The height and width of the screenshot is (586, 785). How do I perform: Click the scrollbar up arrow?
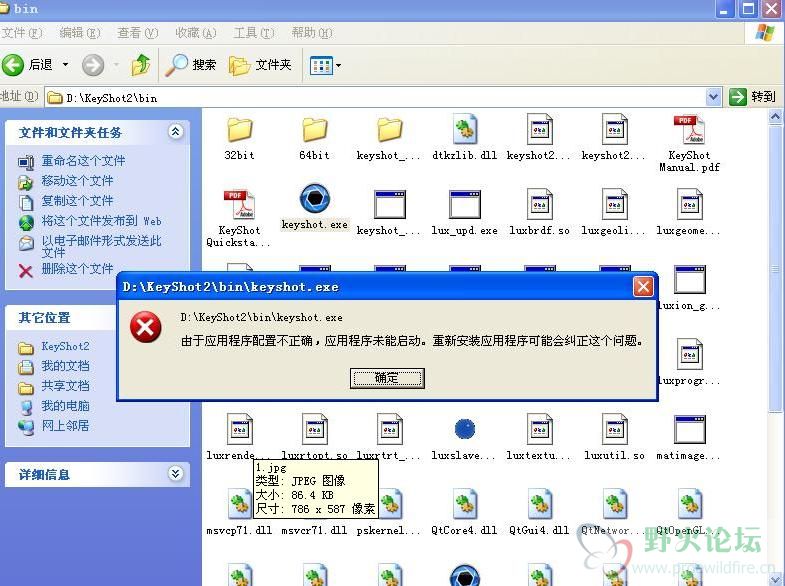tap(775, 117)
